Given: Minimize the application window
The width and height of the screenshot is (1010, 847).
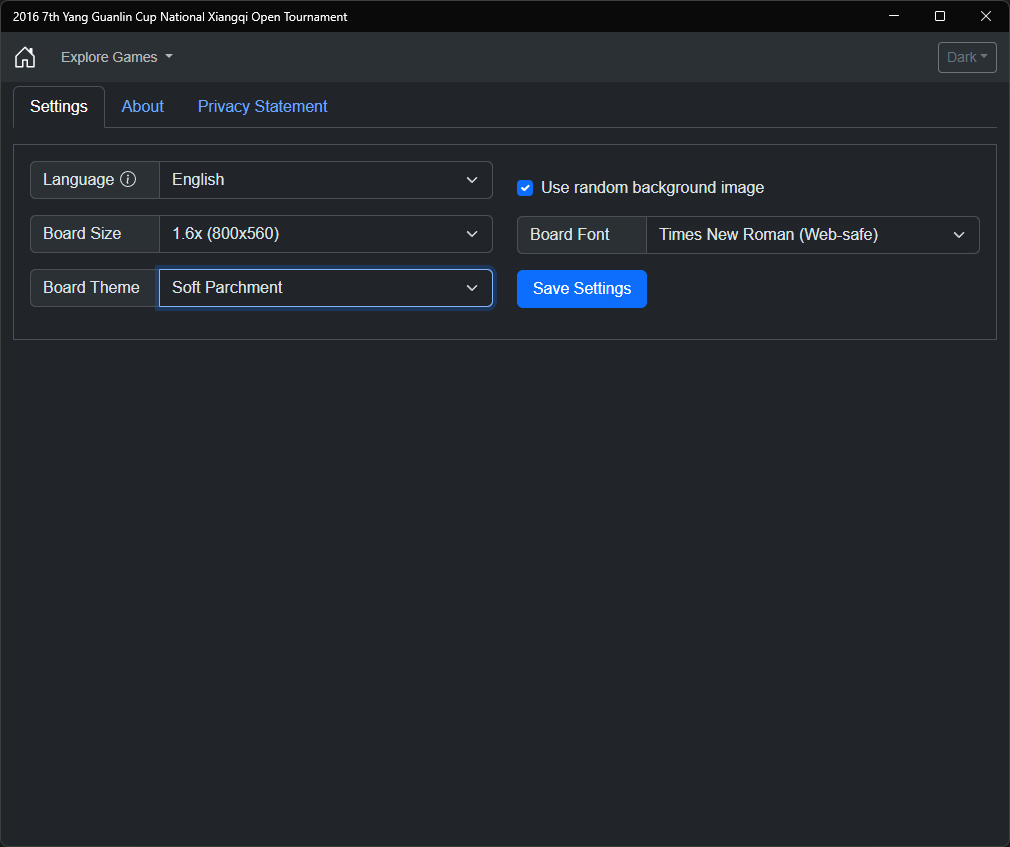Looking at the screenshot, I should pos(894,16).
